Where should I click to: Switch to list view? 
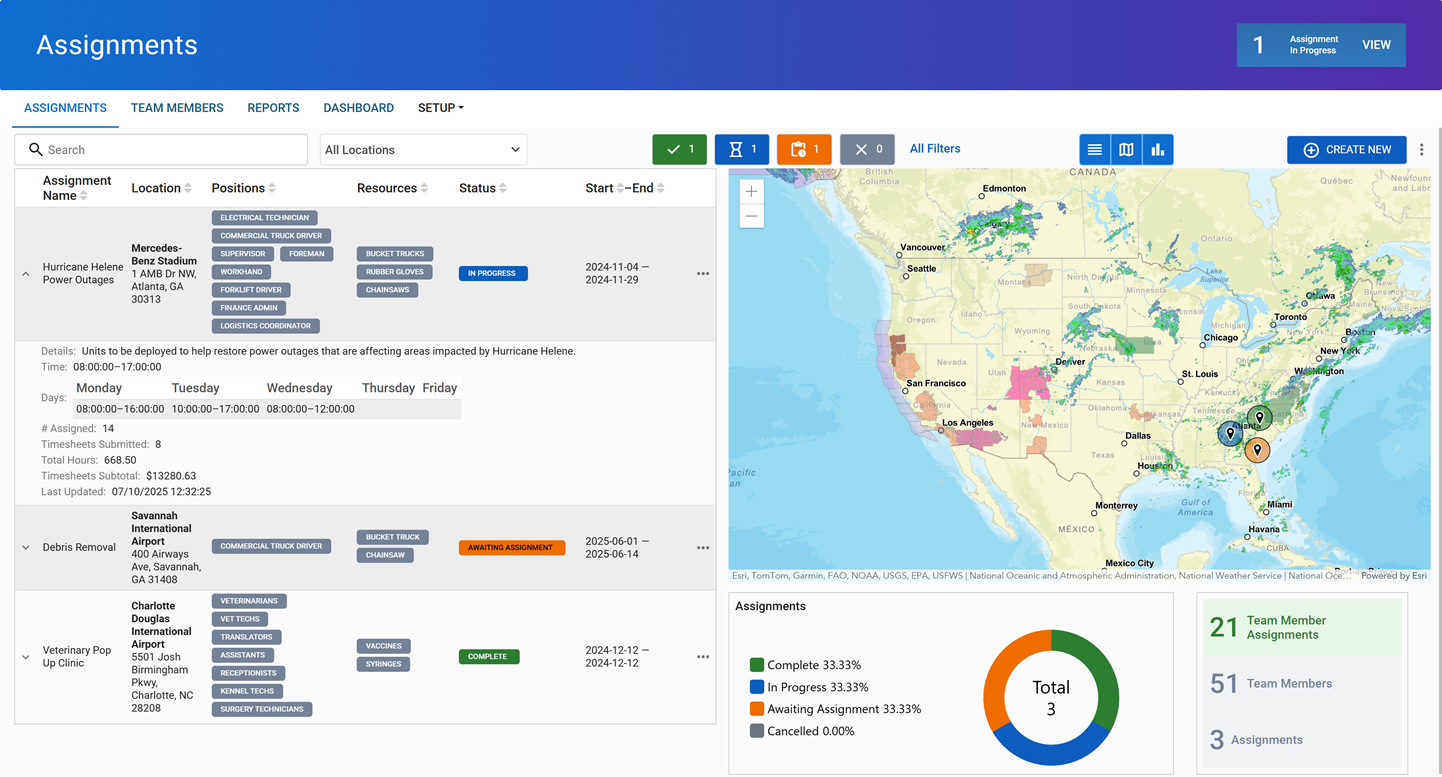pos(1094,148)
